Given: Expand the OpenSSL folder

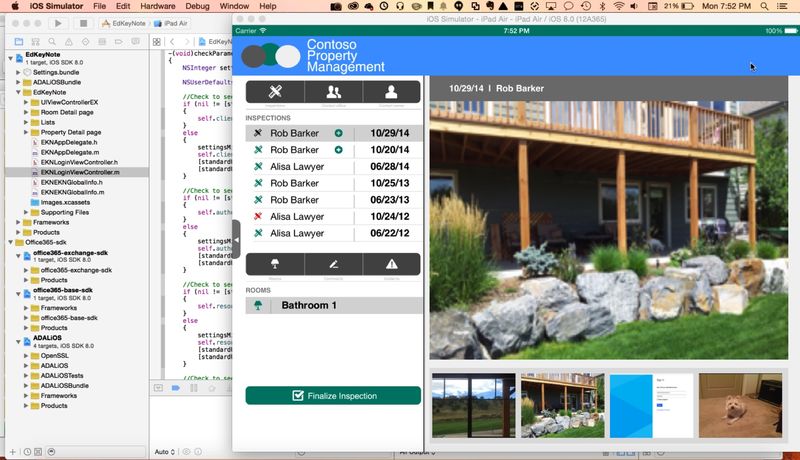Looking at the screenshot, I should tap(26, 355).
